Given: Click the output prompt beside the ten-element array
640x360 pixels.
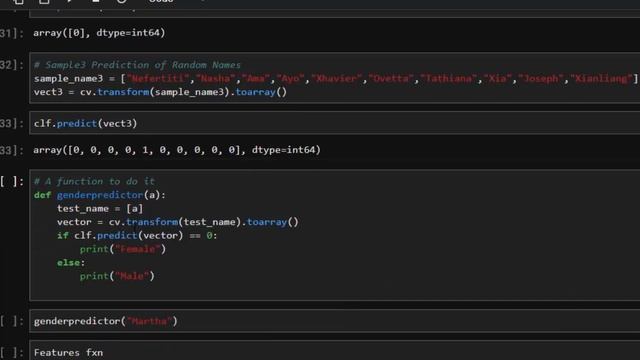Looking at the screenshot, I should 11,150.
